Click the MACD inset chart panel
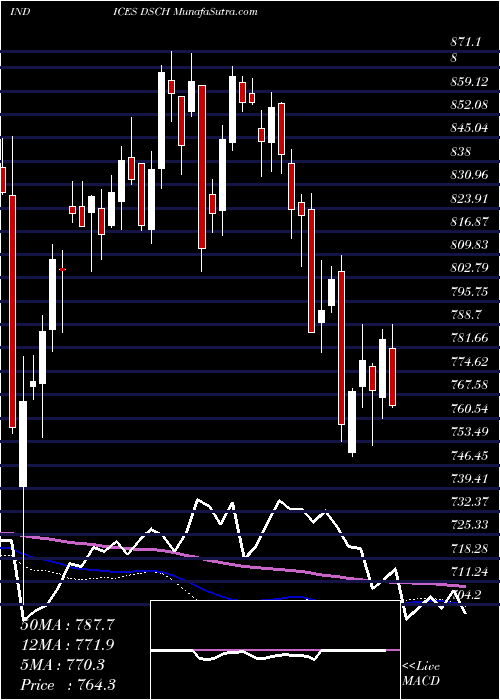500x700 pixels. pos(275,650)
